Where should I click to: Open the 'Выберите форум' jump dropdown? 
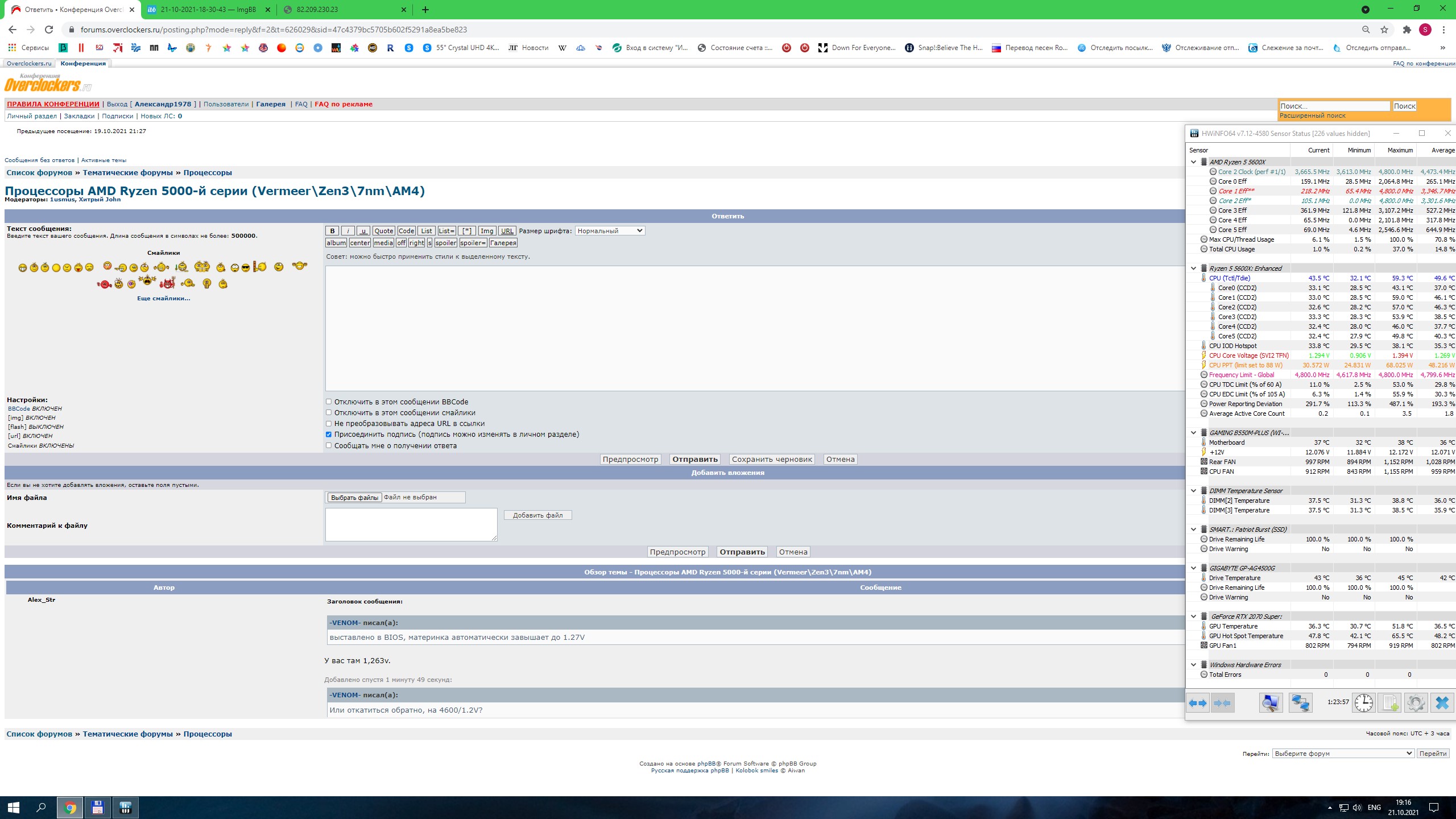(1343, 753)
